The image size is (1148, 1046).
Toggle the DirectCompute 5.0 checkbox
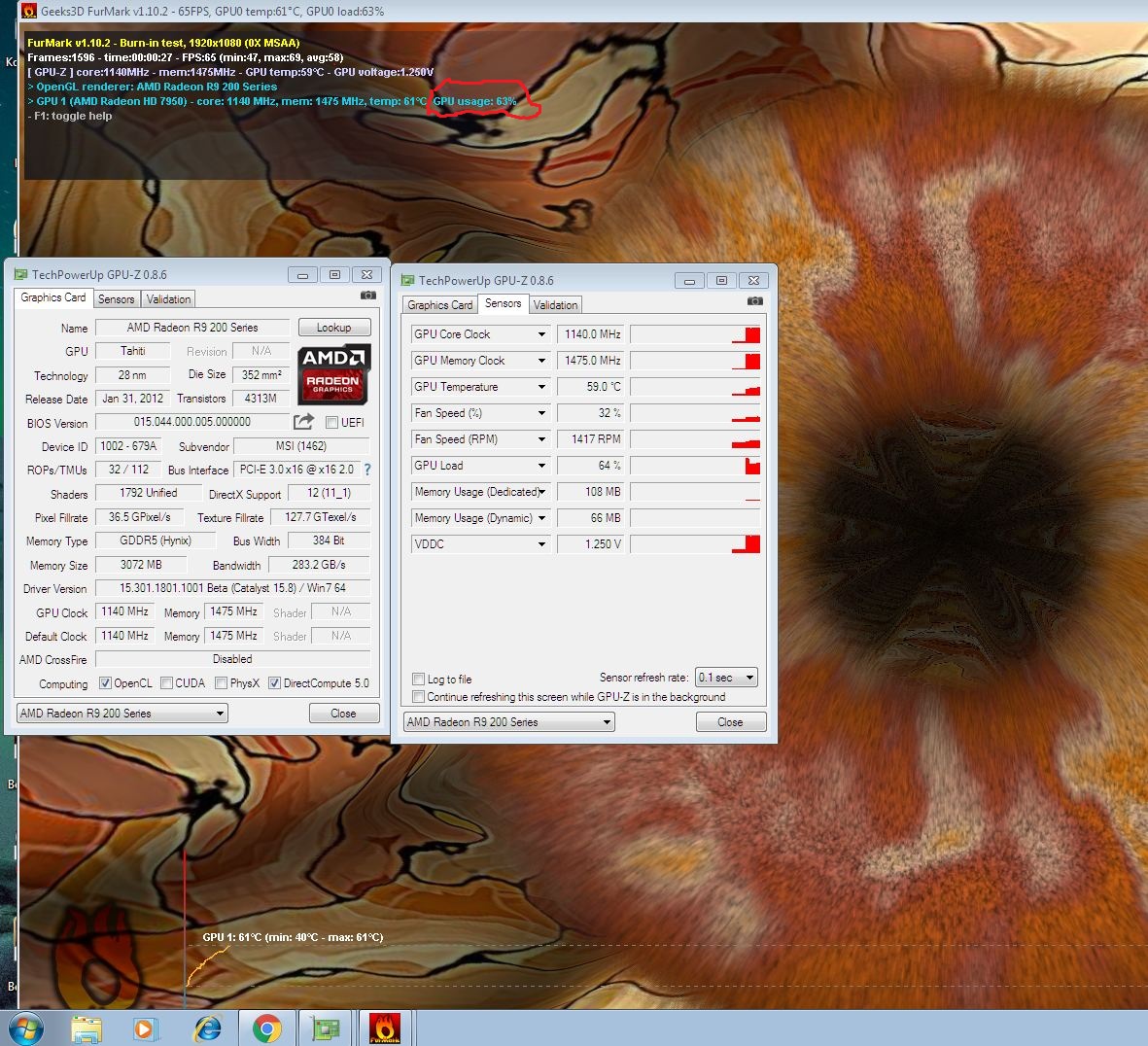274,683
